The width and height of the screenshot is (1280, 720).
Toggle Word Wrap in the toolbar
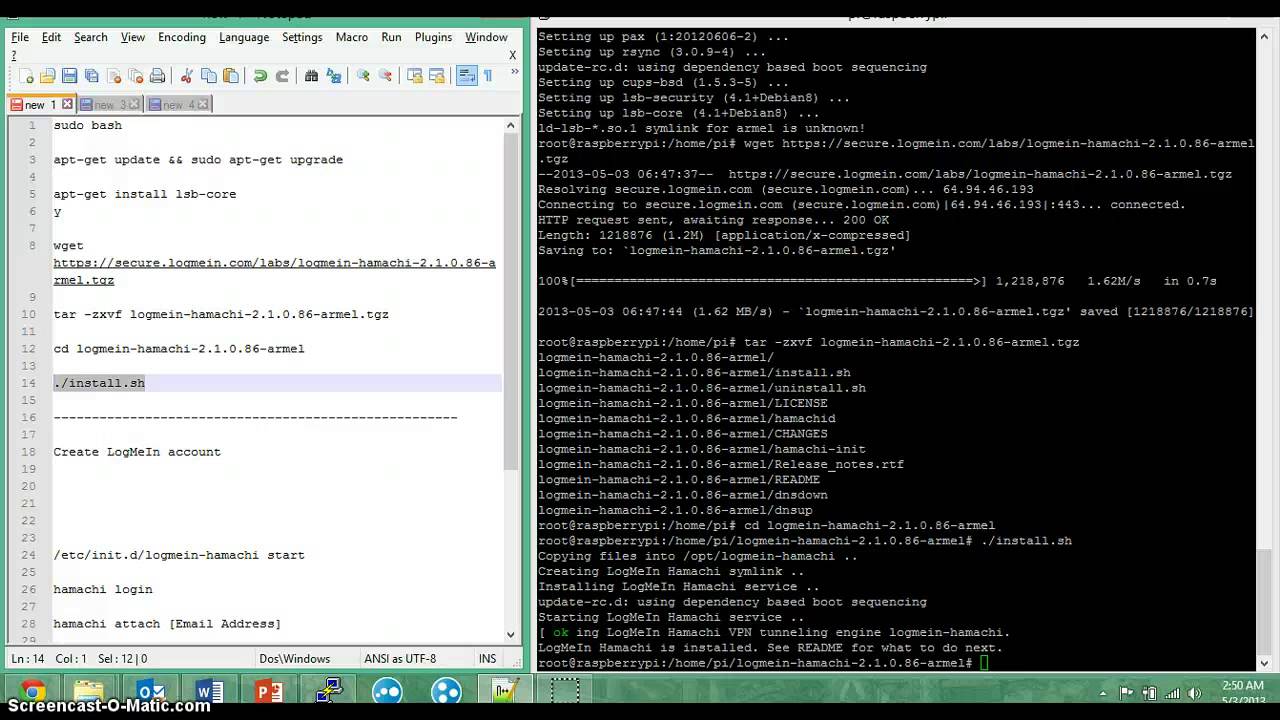click(466, 76)
